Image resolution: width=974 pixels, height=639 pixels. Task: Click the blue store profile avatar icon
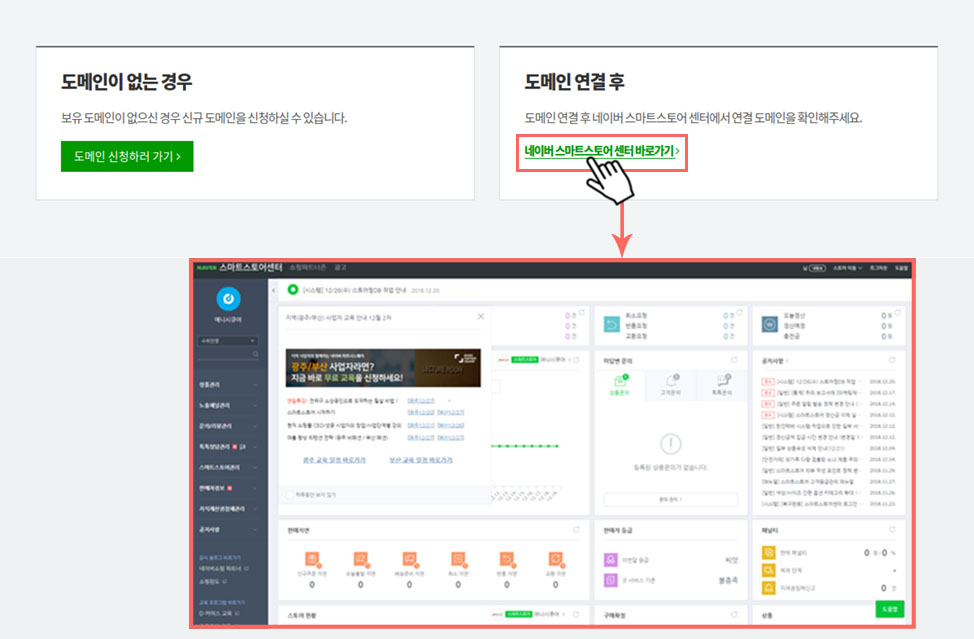228,299
